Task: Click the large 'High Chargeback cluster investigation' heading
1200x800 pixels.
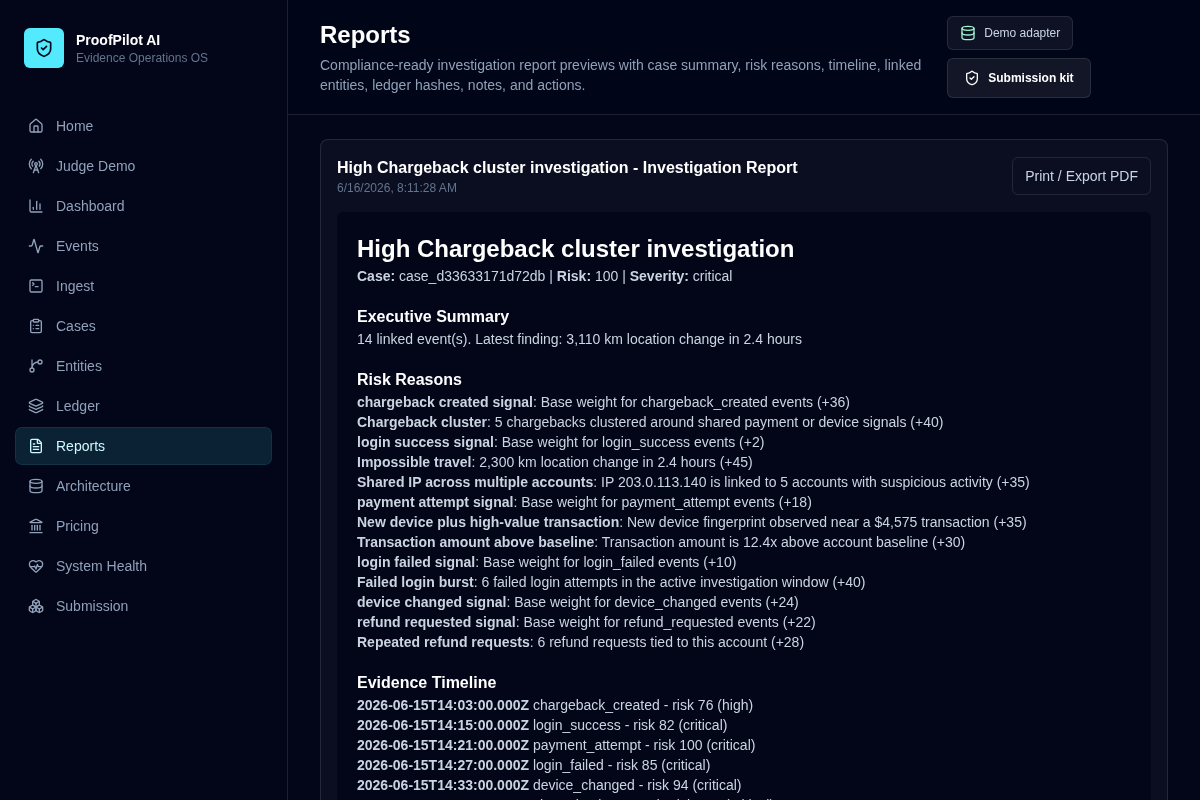Action: (x=575, y=249)
